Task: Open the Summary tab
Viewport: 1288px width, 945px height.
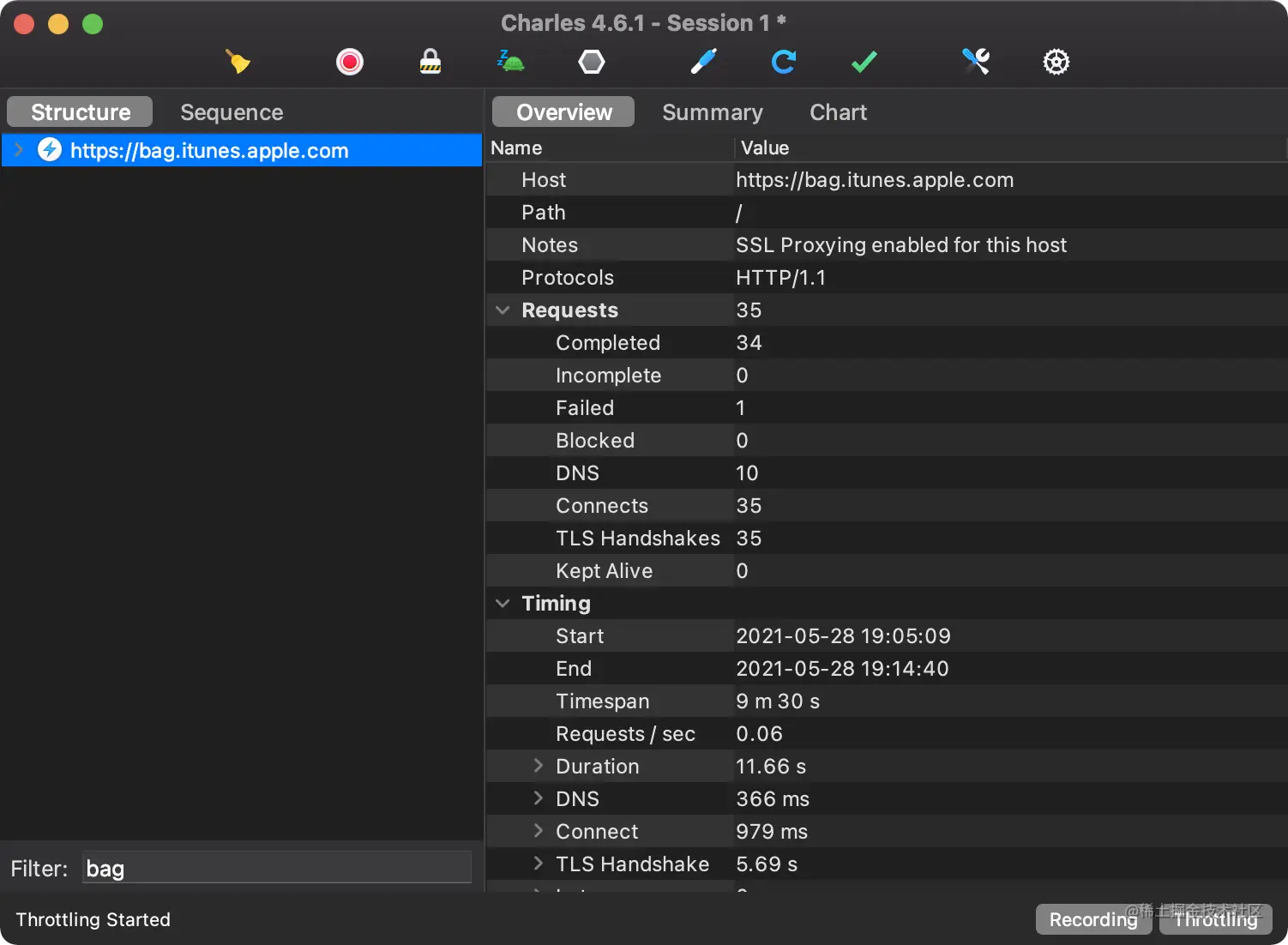Action: click(x=712, y=112)
